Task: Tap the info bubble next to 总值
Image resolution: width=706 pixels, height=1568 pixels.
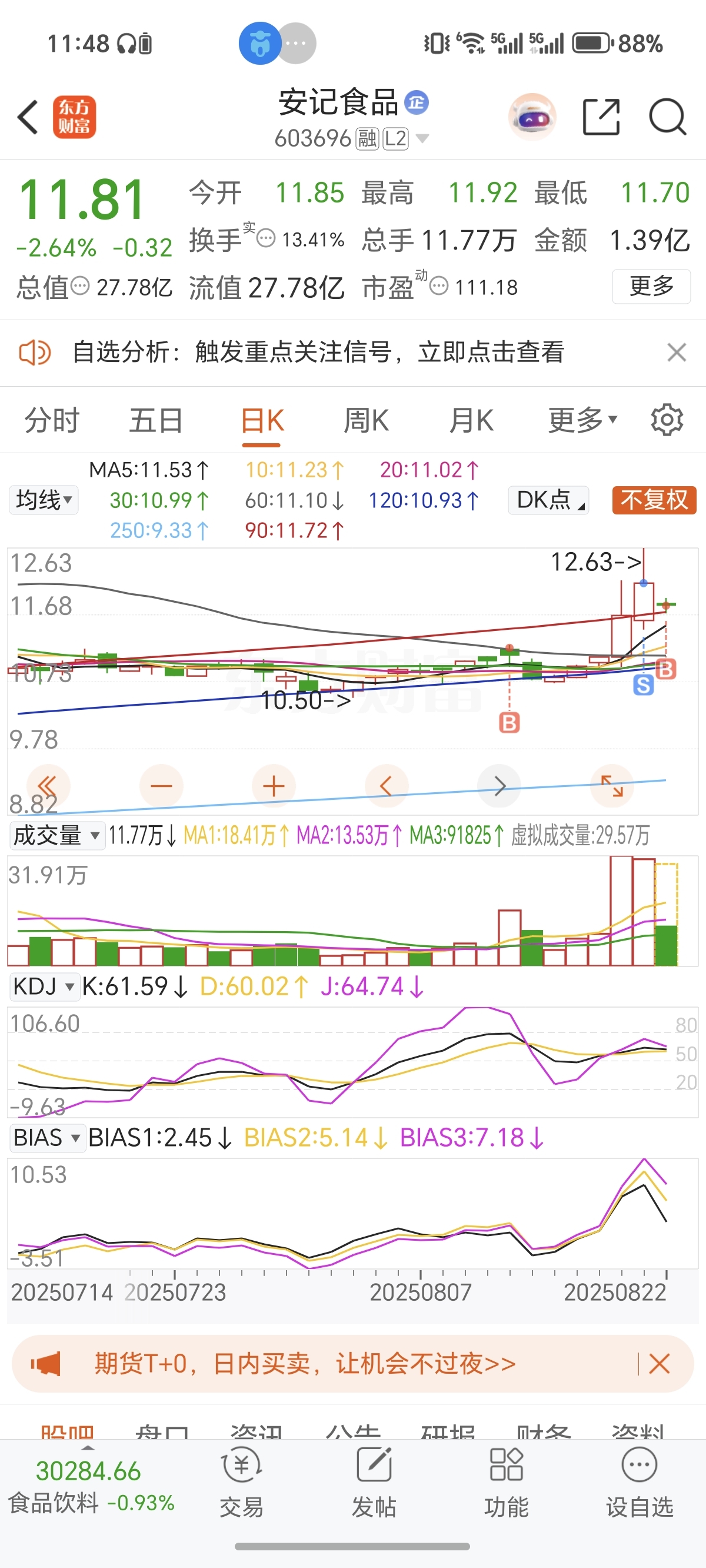Action: pyautogui.click(x=80, y=285)
